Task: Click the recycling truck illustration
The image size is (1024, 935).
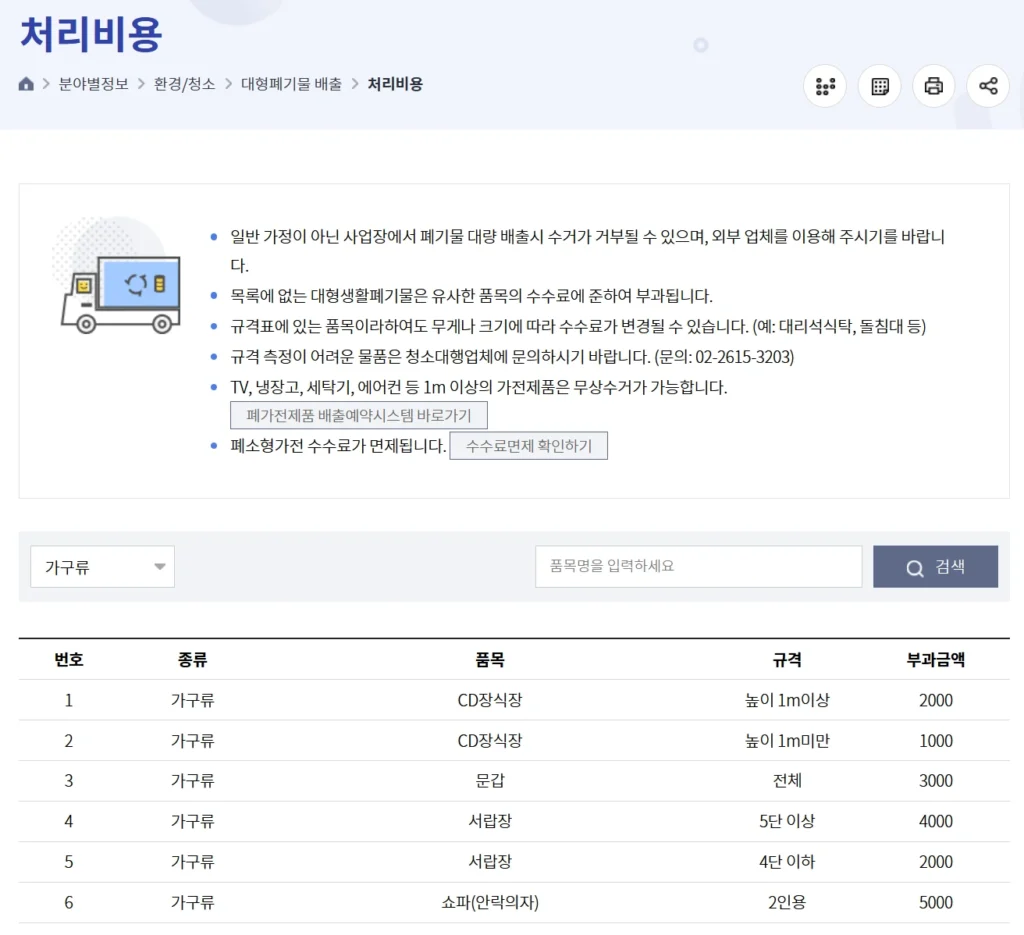Action: pos(120,290)
